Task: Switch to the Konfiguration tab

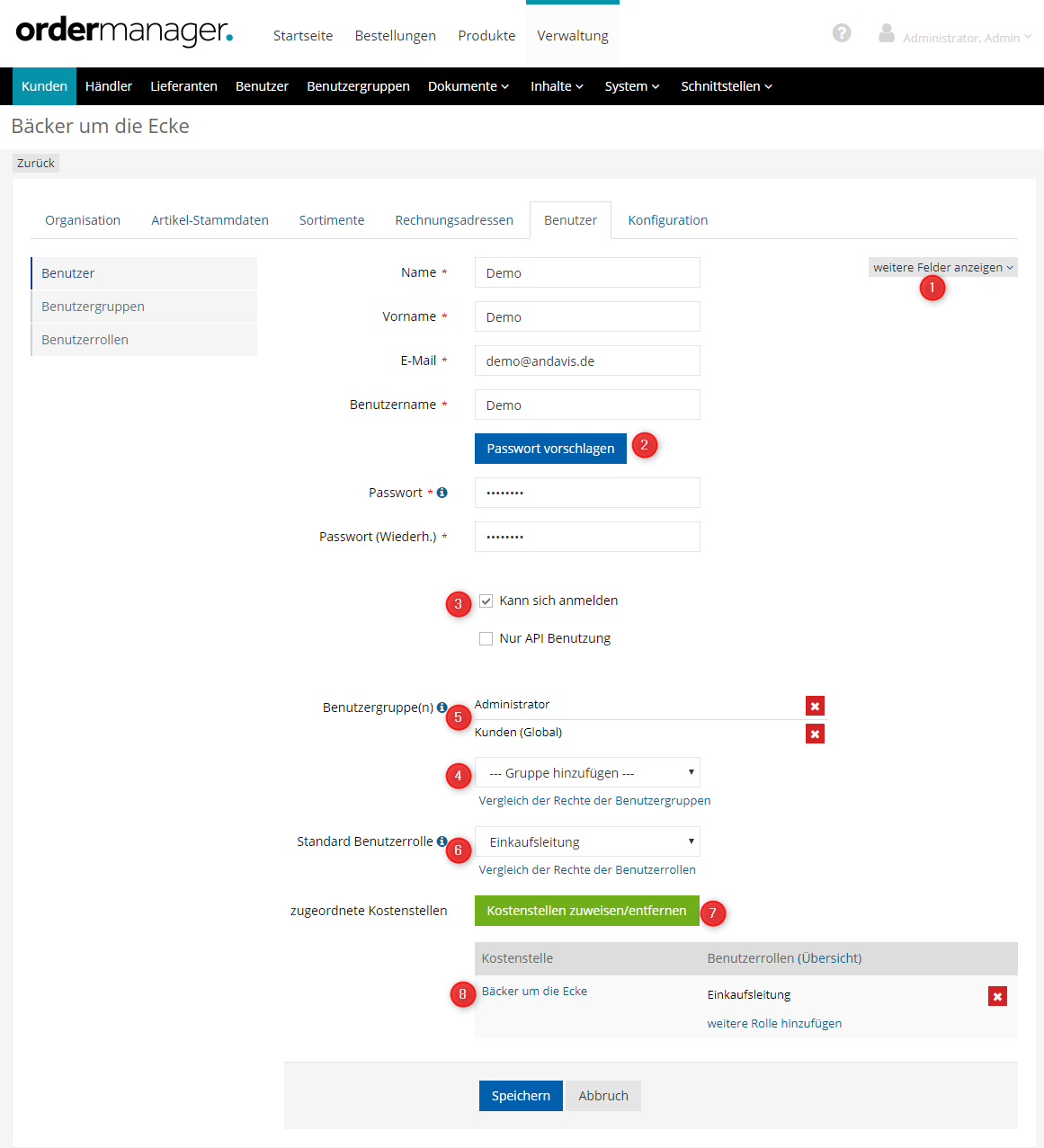Action: pos(667,220)
